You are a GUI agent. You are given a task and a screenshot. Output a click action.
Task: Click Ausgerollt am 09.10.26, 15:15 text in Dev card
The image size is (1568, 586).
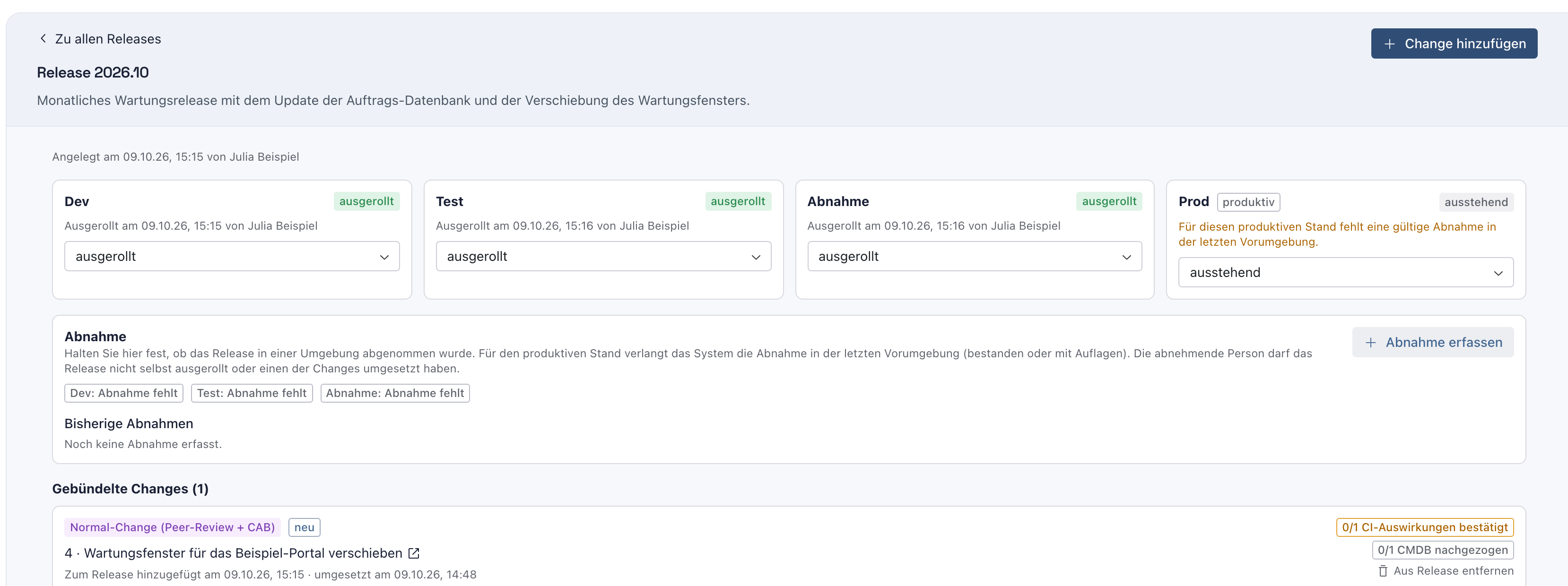191,226
